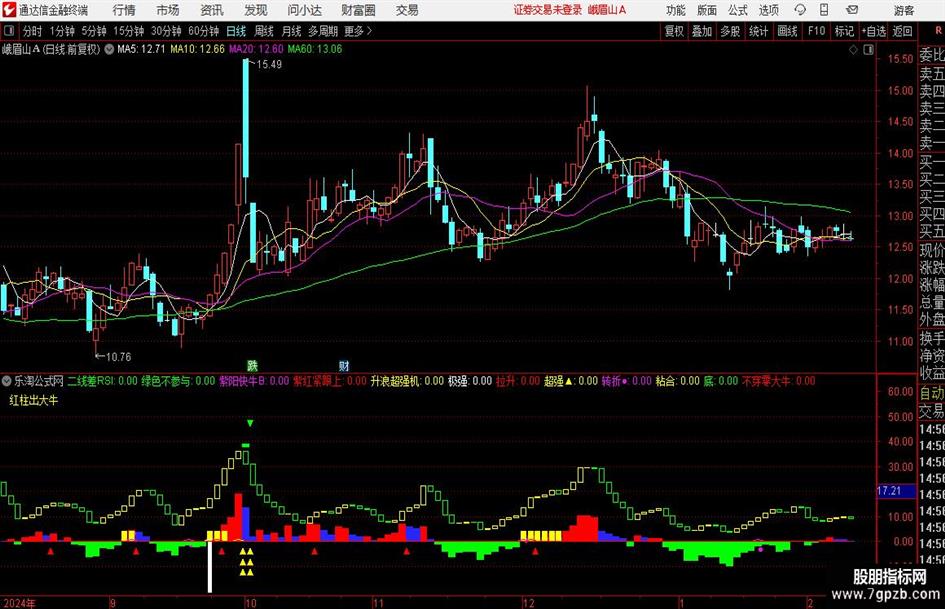The image size is (945, 609).
Task: Open F10 company info
Action: [816, 31]
